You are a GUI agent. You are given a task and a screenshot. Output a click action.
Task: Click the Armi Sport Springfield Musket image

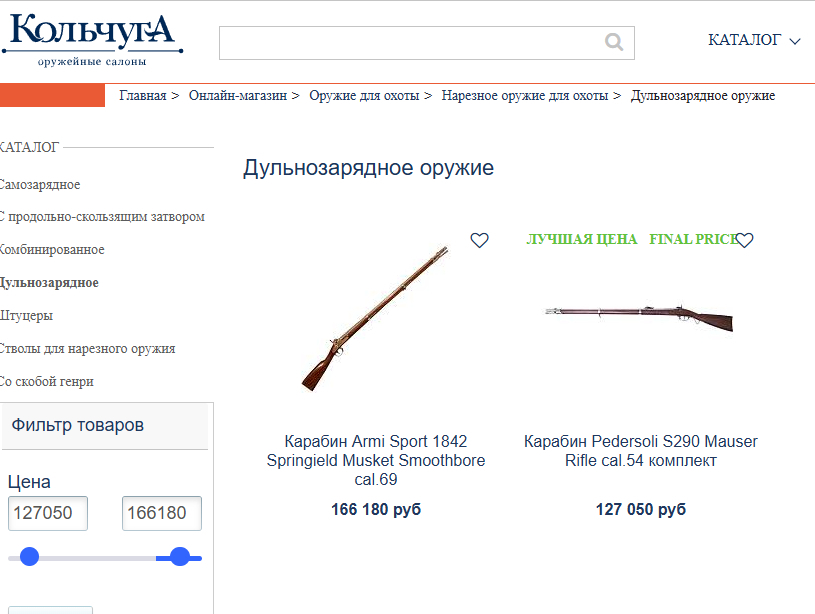tap(375, 318)
